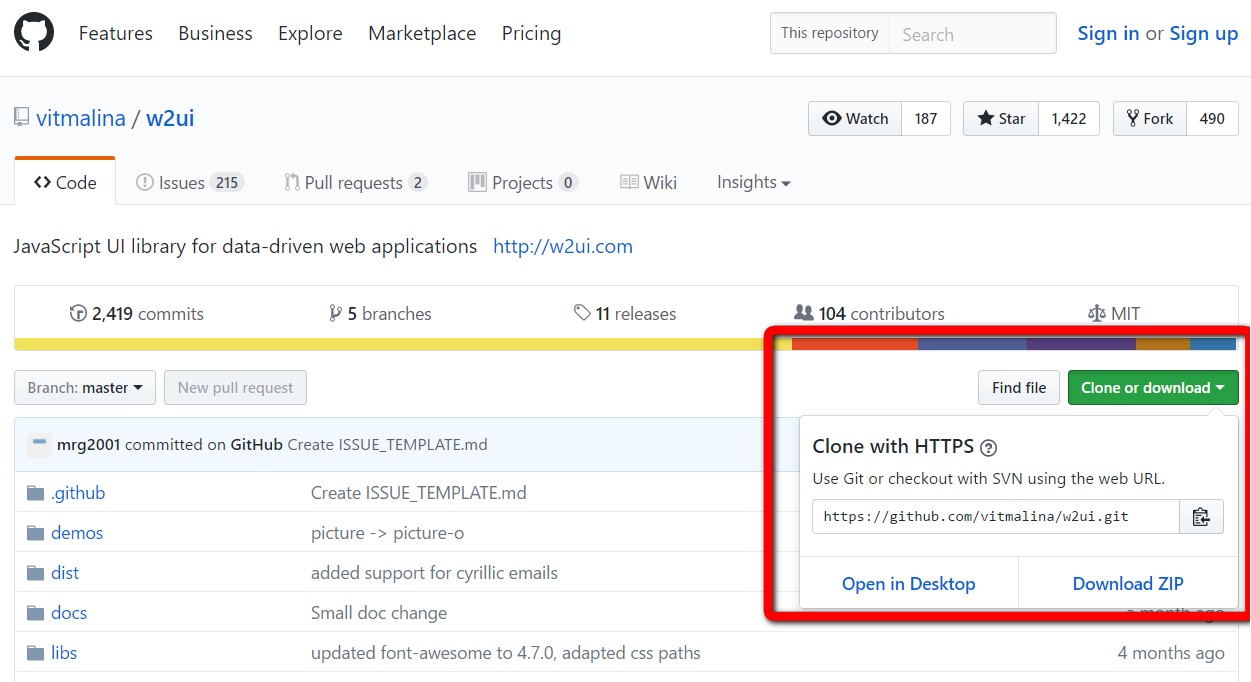View the MIT license
This screenshot has height=682, width=1251.
[1113, 314]
